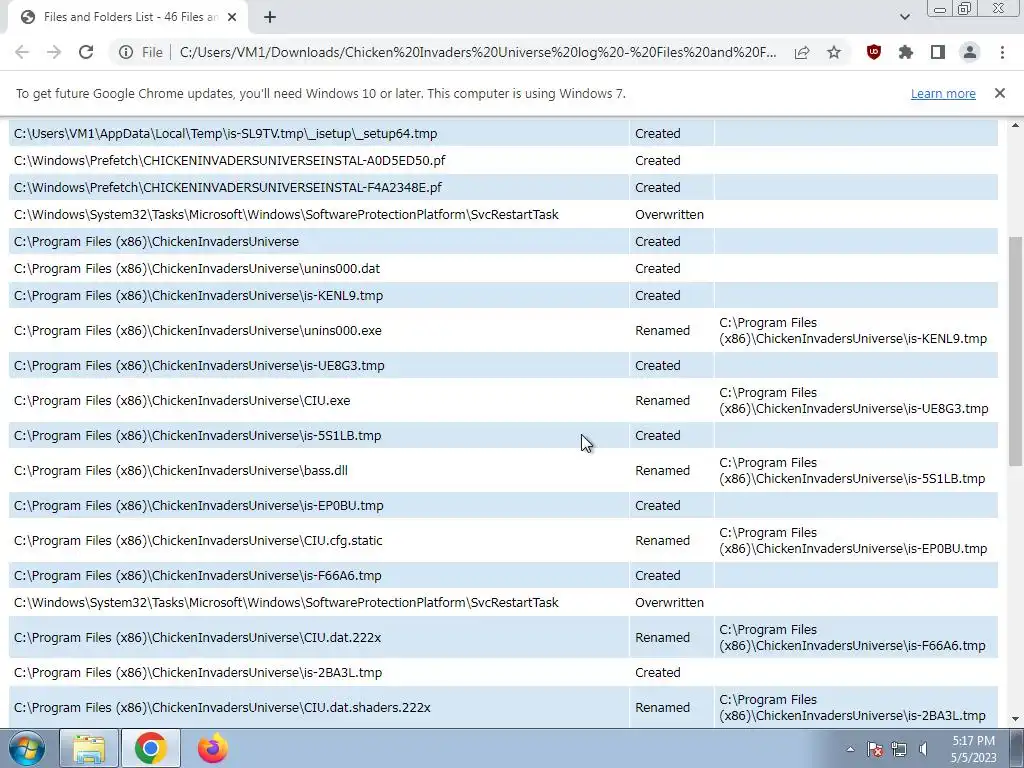Dismiss the Chrome update notice
The image size is (1024, 768).
(x=1000, y=93)
